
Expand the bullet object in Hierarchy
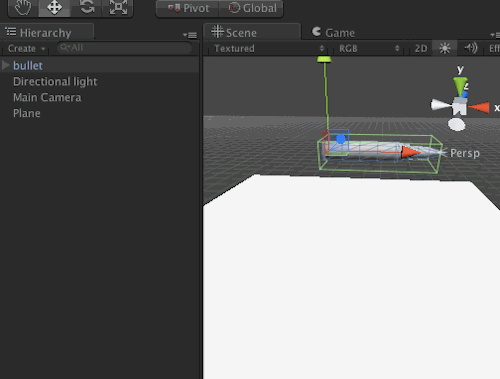[x=6, y=65]
